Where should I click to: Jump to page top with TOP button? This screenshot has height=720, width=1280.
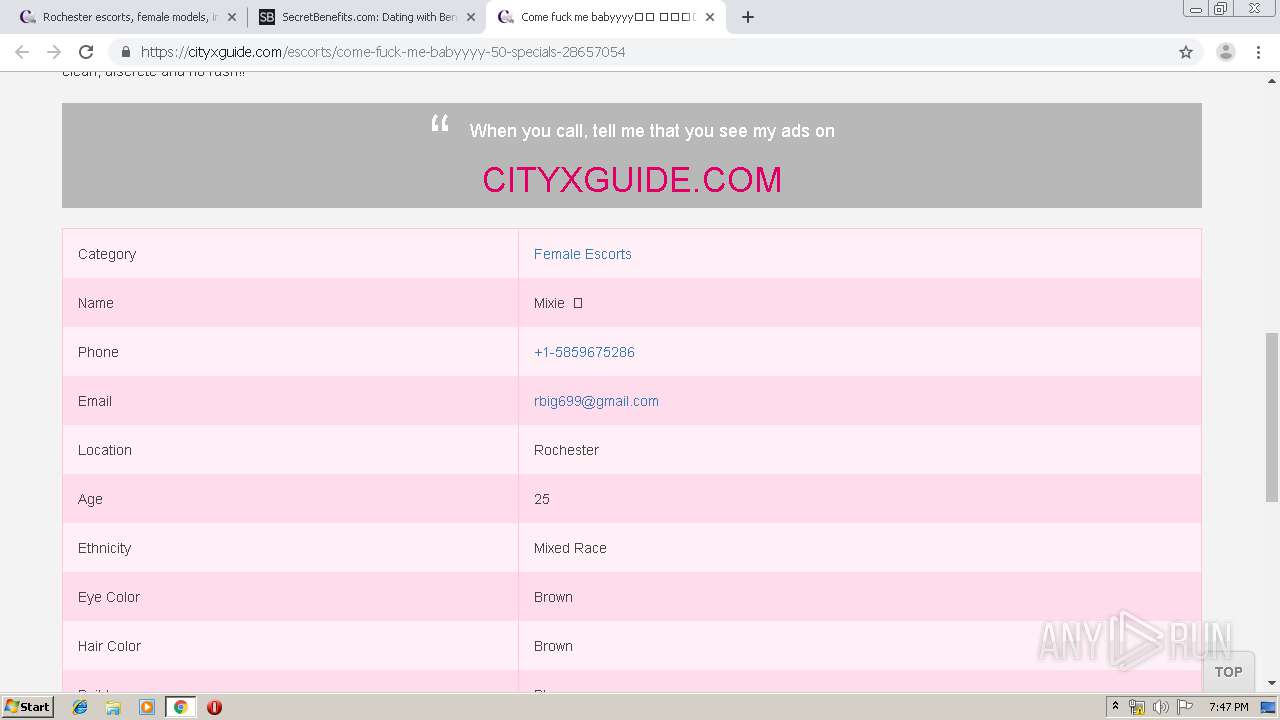tap(1228, 672)
